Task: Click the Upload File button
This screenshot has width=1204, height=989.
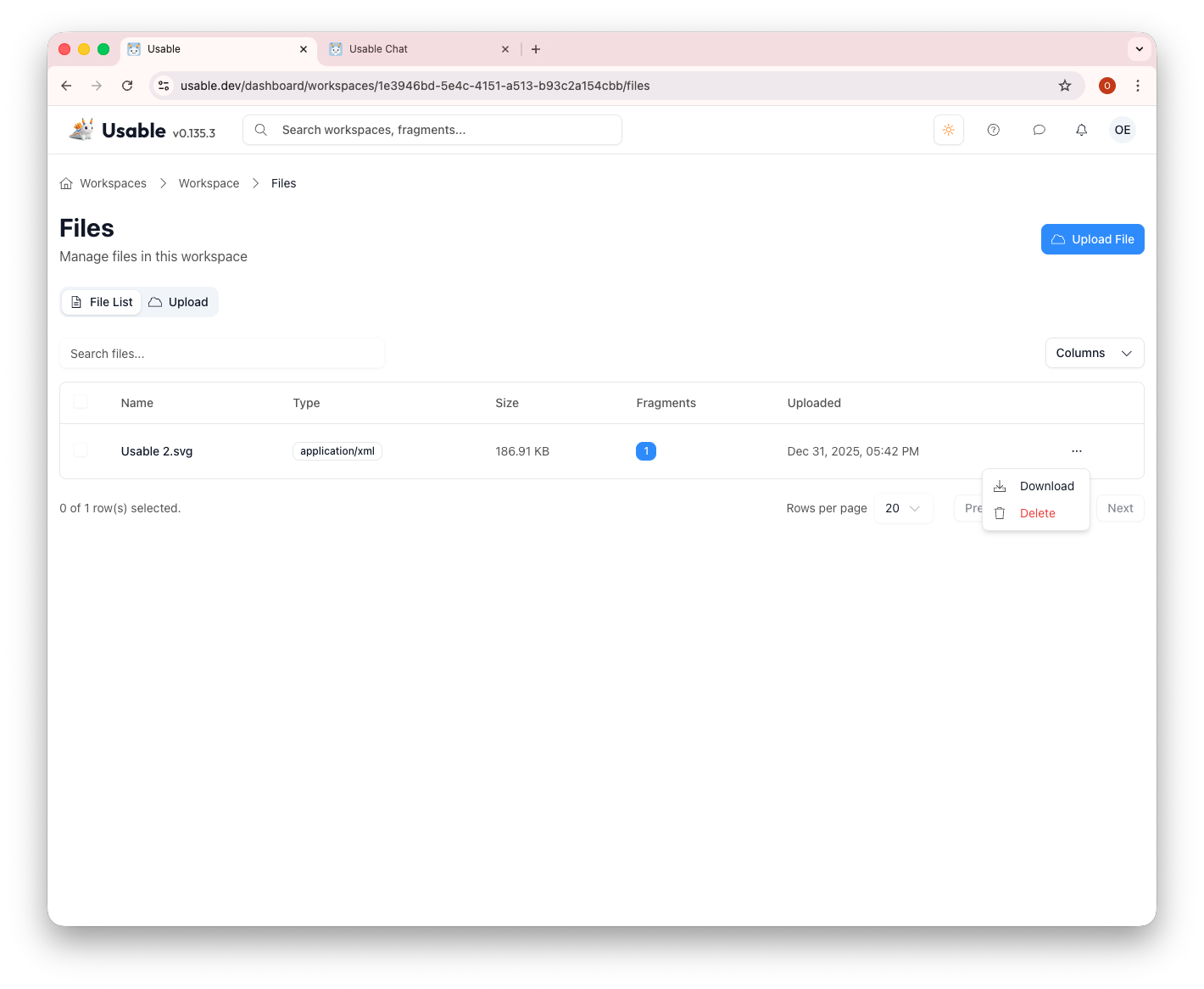Action: point(1092,238)
